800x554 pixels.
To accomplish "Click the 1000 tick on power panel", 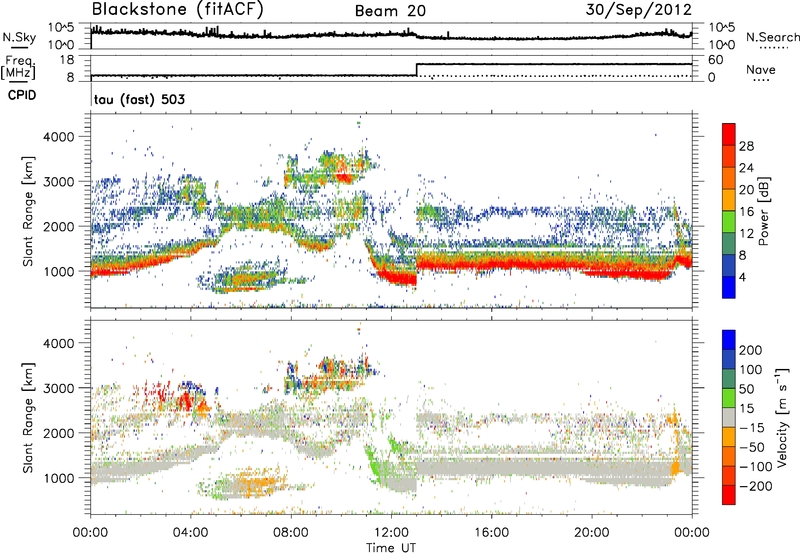I will 58,271.
